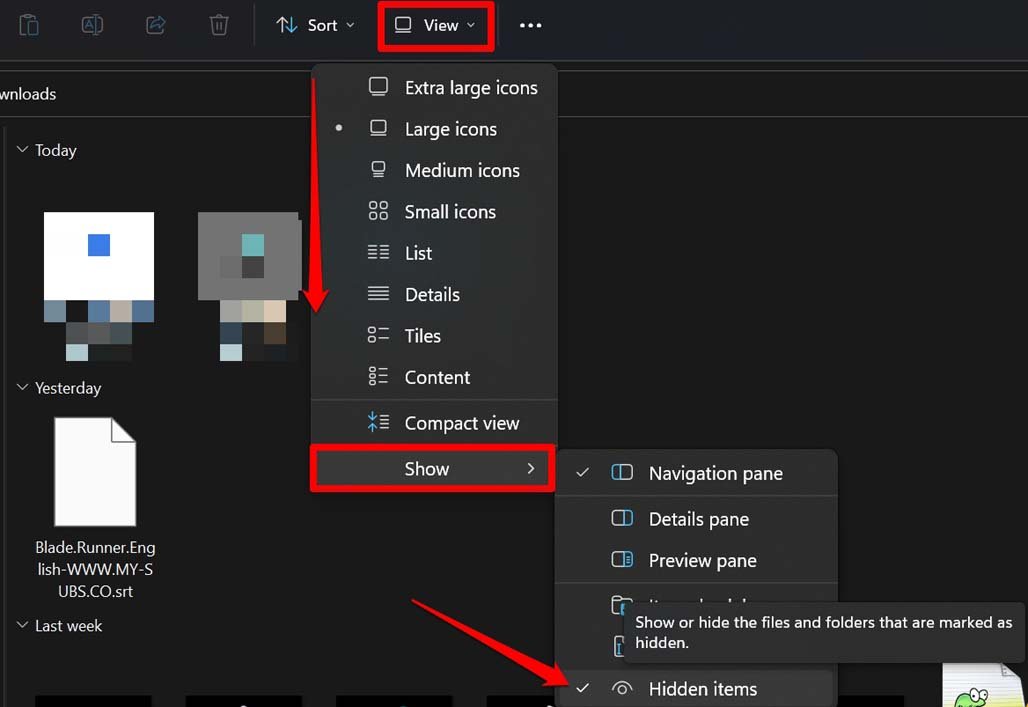Open the See more ellipsis menu
Screen dimensions: 1028x707
[x=531, y=25]
